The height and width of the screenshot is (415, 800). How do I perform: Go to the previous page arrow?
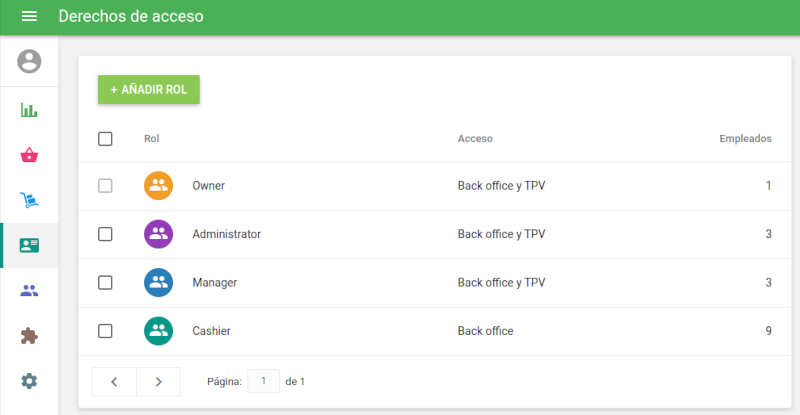click(114, 381)
